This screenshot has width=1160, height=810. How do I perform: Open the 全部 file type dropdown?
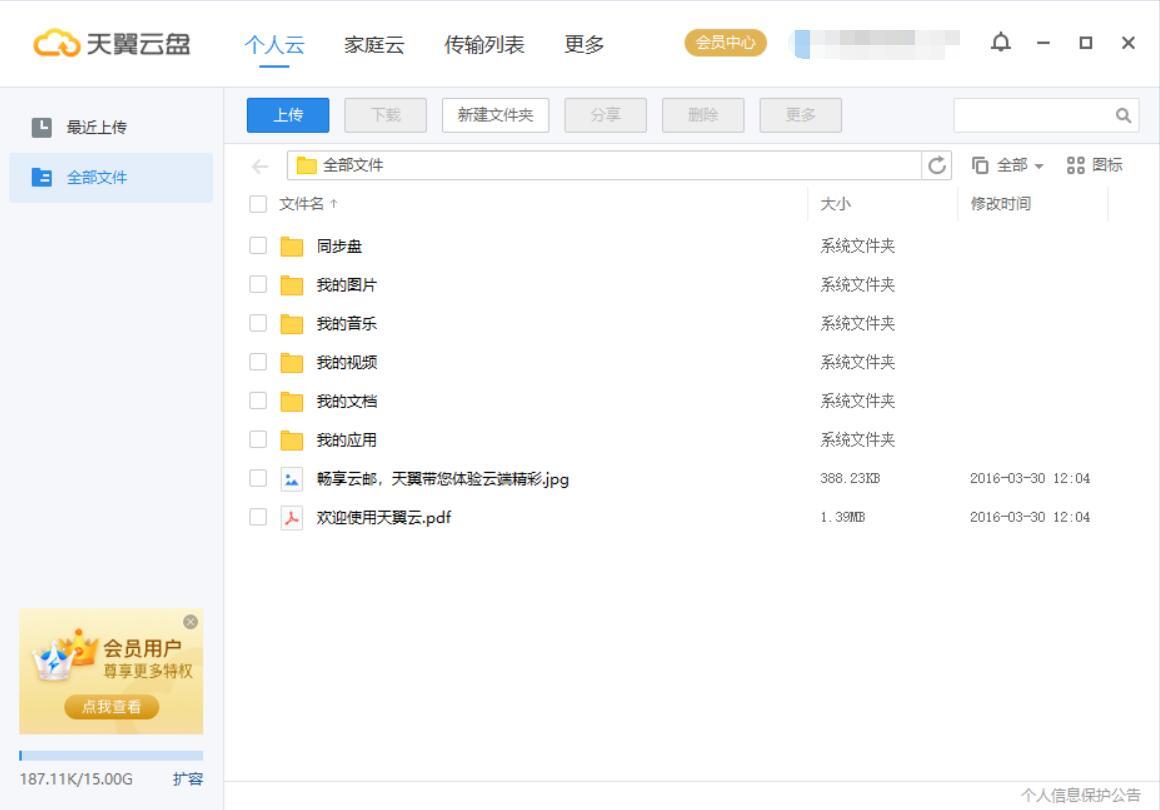click(x=1019, y=165)
